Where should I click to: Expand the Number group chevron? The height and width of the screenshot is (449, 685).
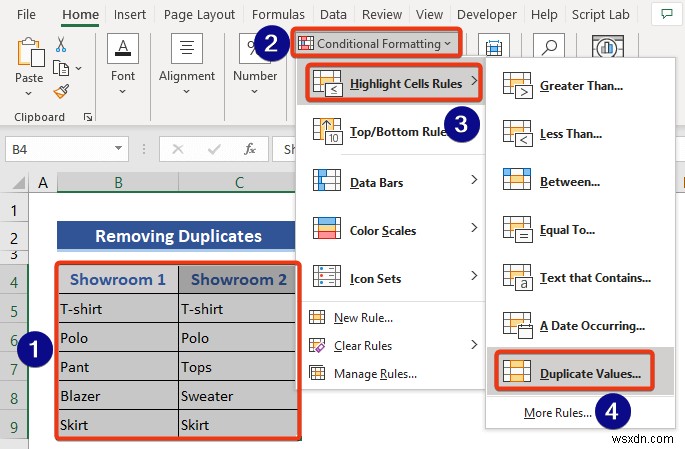pos(254,92)
